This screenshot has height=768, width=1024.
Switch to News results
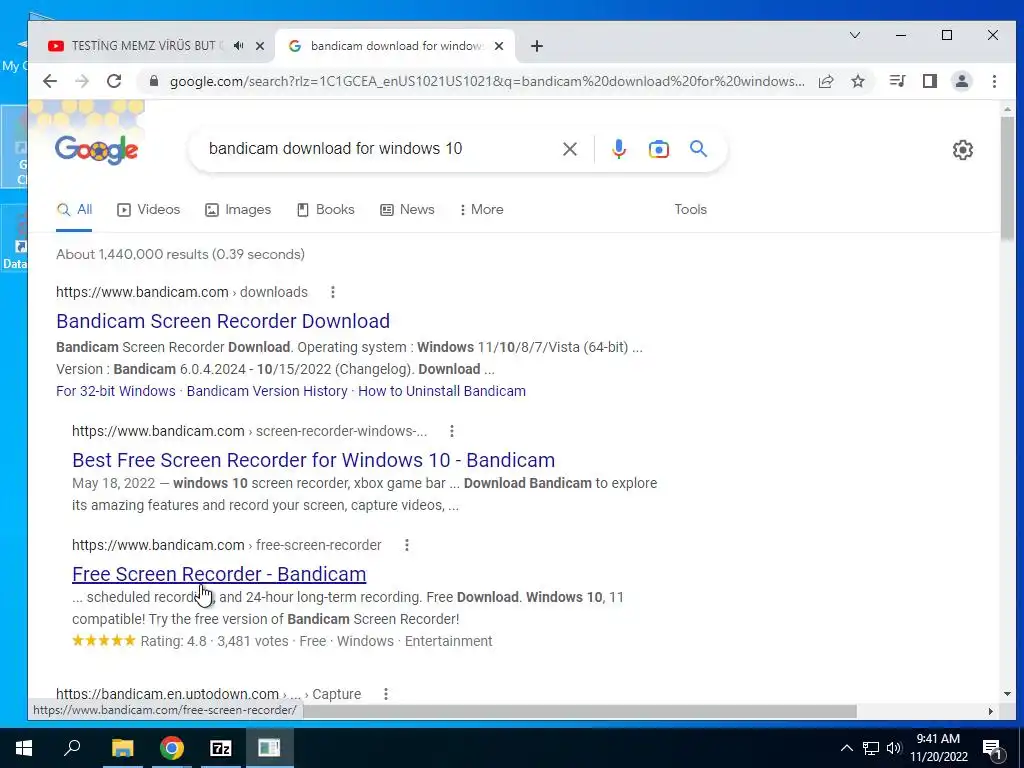coord(407,210)
